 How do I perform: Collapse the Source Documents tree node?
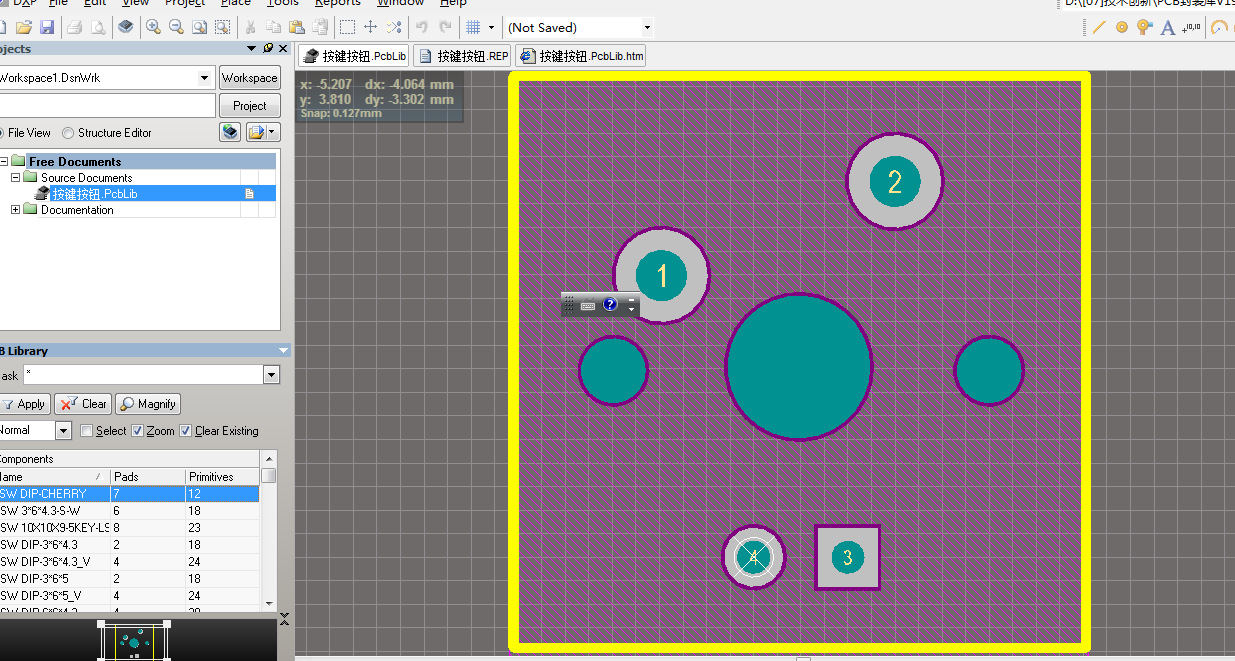click(x=15, y=177)
